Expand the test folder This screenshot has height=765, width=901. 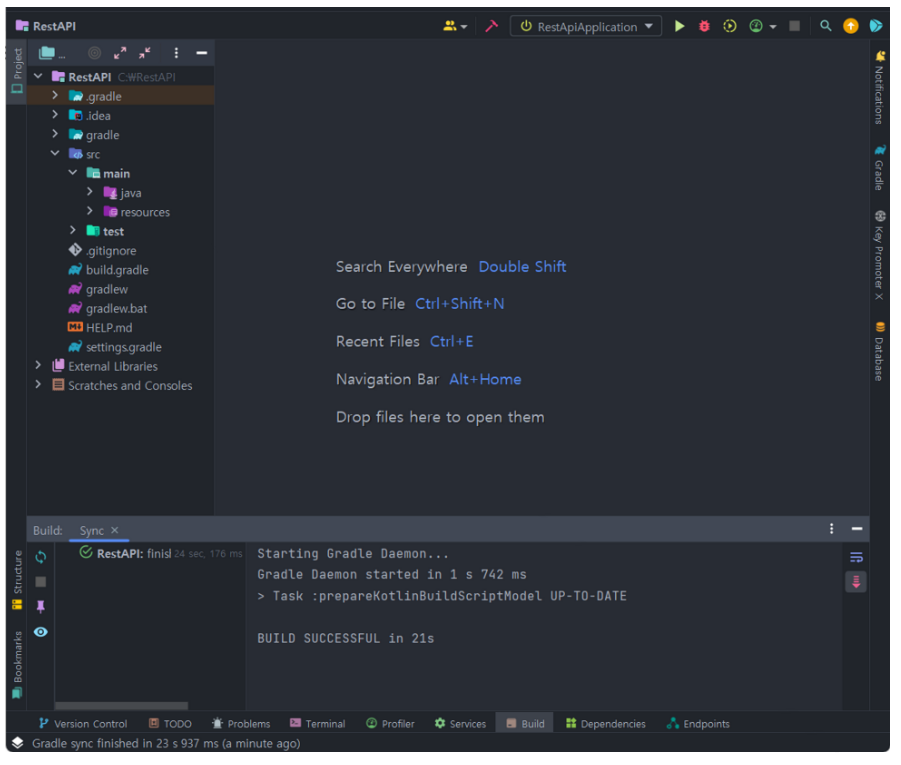point(74,230)
